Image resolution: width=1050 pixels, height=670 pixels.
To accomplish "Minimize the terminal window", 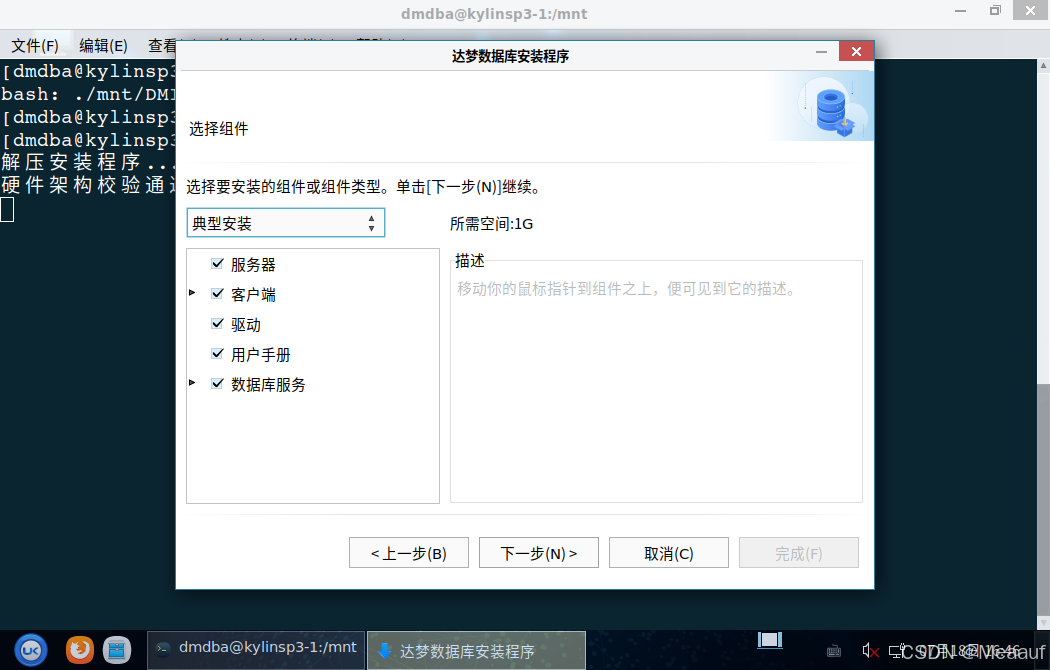I will [x=960, y=11].
